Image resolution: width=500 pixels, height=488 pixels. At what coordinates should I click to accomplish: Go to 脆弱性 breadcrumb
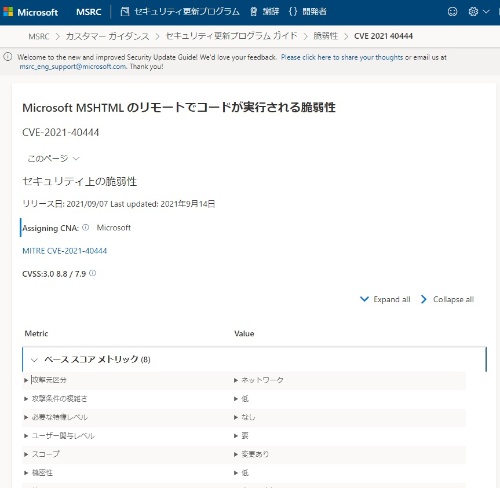pyautogui.click(x=326, y=36)
